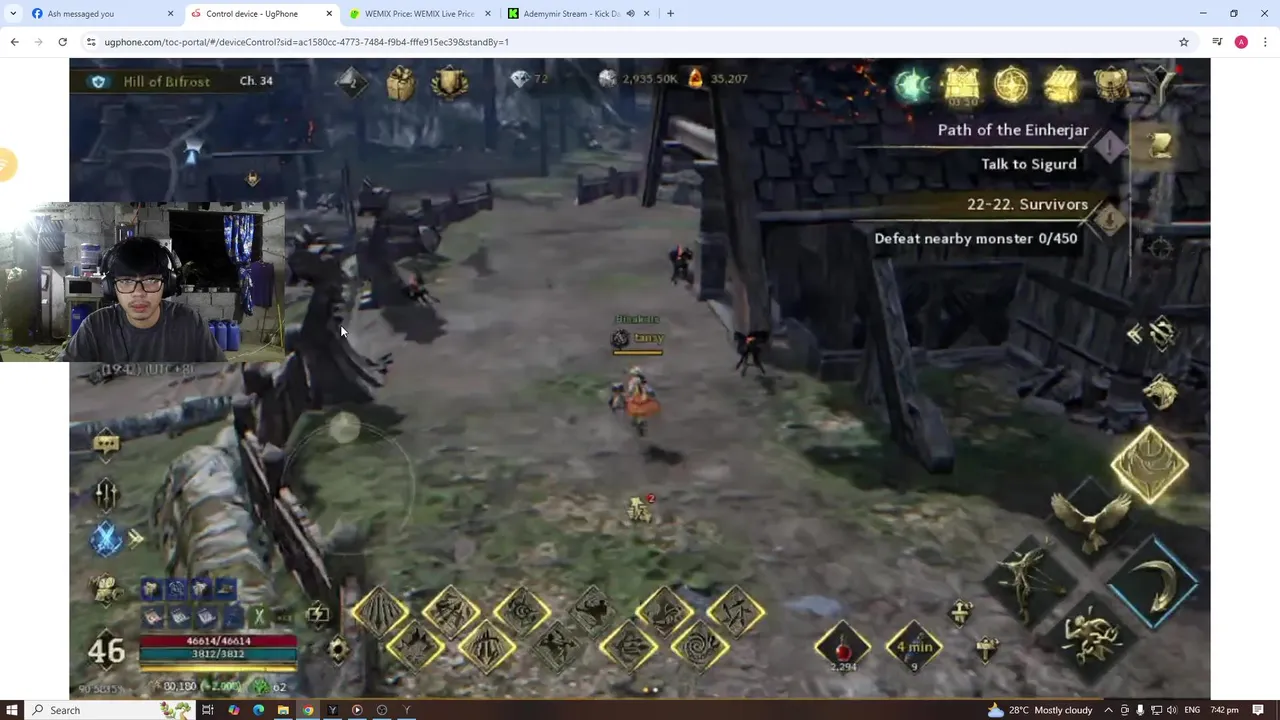Click the taskbar Search box
The height and width of the screenshot is (720, 1280).
point(110,710)
